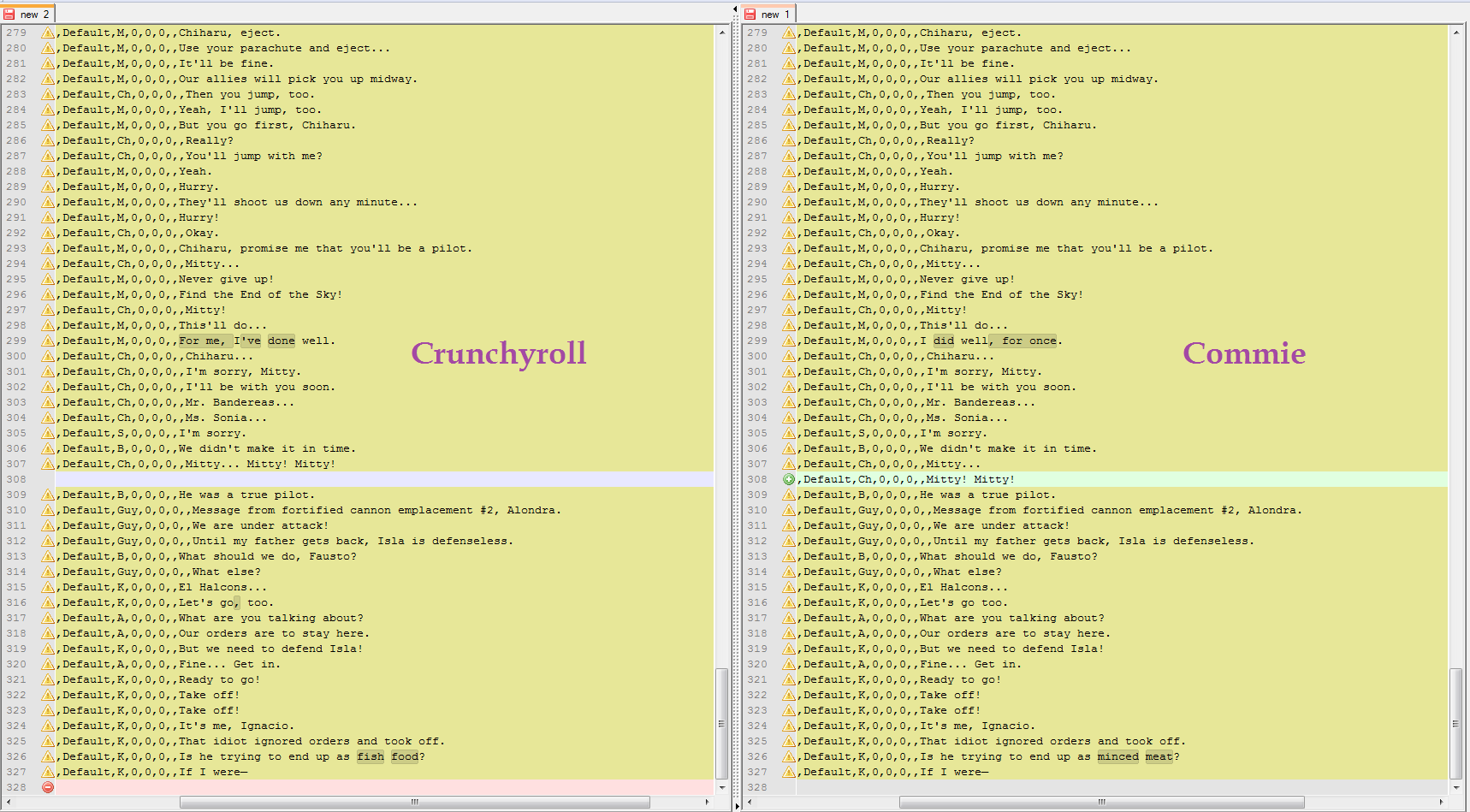
Task: Click warning icon beside left "Hurry!" line 291
Action: pos(48,217)
